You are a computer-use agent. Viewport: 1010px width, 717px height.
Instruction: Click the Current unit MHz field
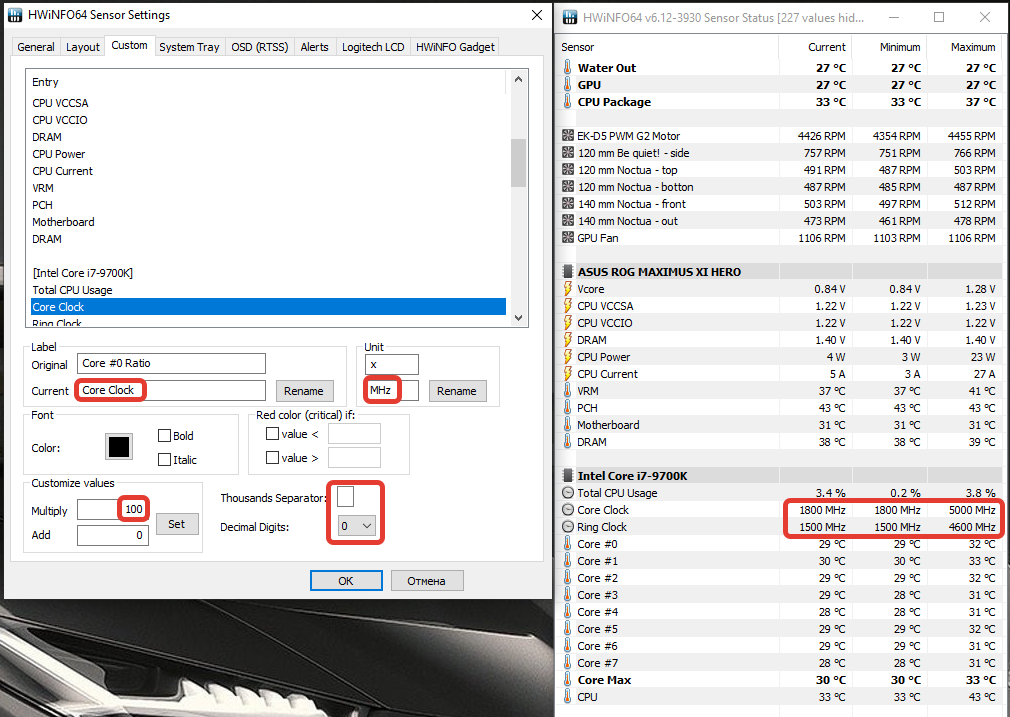pyautogui.click(x=392, y=390)
